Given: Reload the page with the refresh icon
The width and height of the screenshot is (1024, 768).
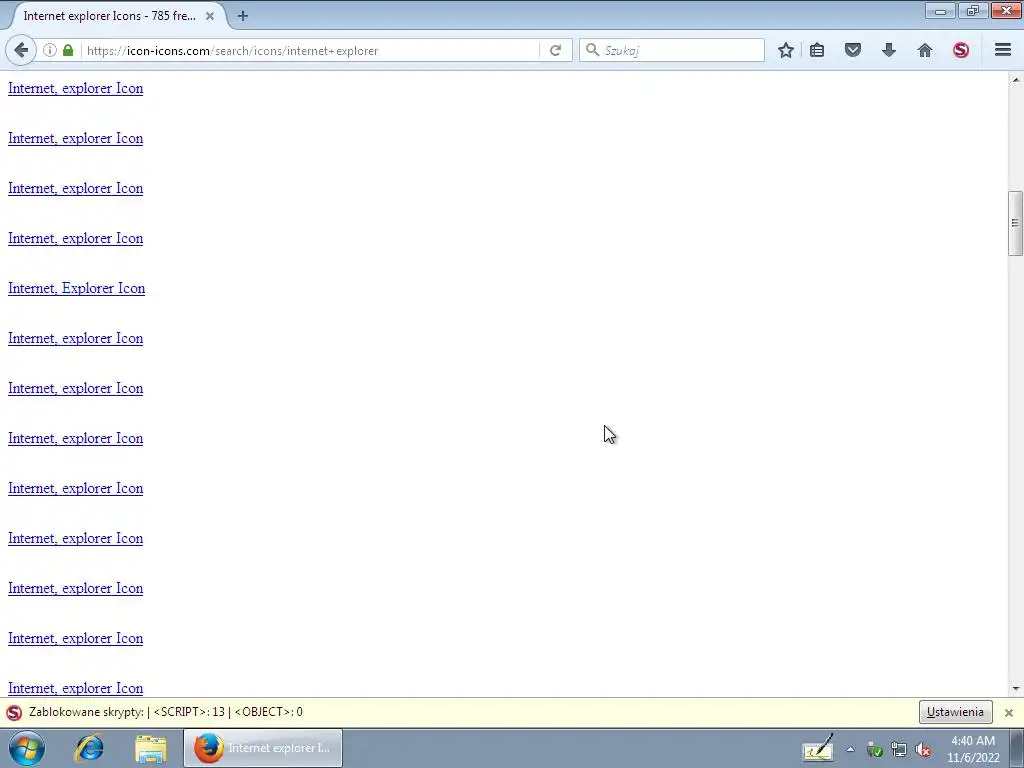Looking at the screenshot, I should 556,50.
